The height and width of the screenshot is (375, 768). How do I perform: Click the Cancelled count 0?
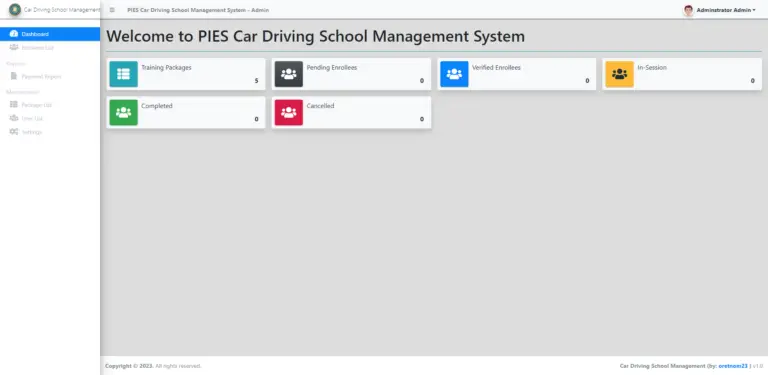coord(422,119)
